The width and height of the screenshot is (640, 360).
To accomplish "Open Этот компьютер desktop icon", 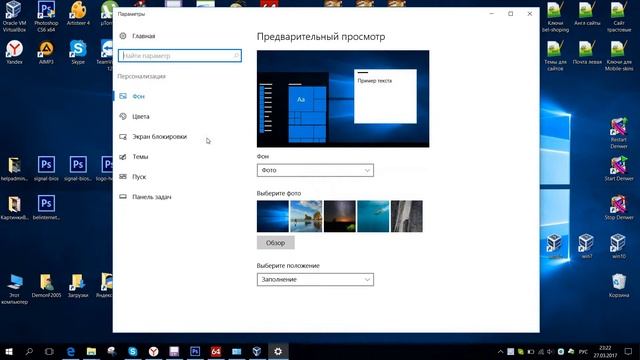I will point(14,289).
